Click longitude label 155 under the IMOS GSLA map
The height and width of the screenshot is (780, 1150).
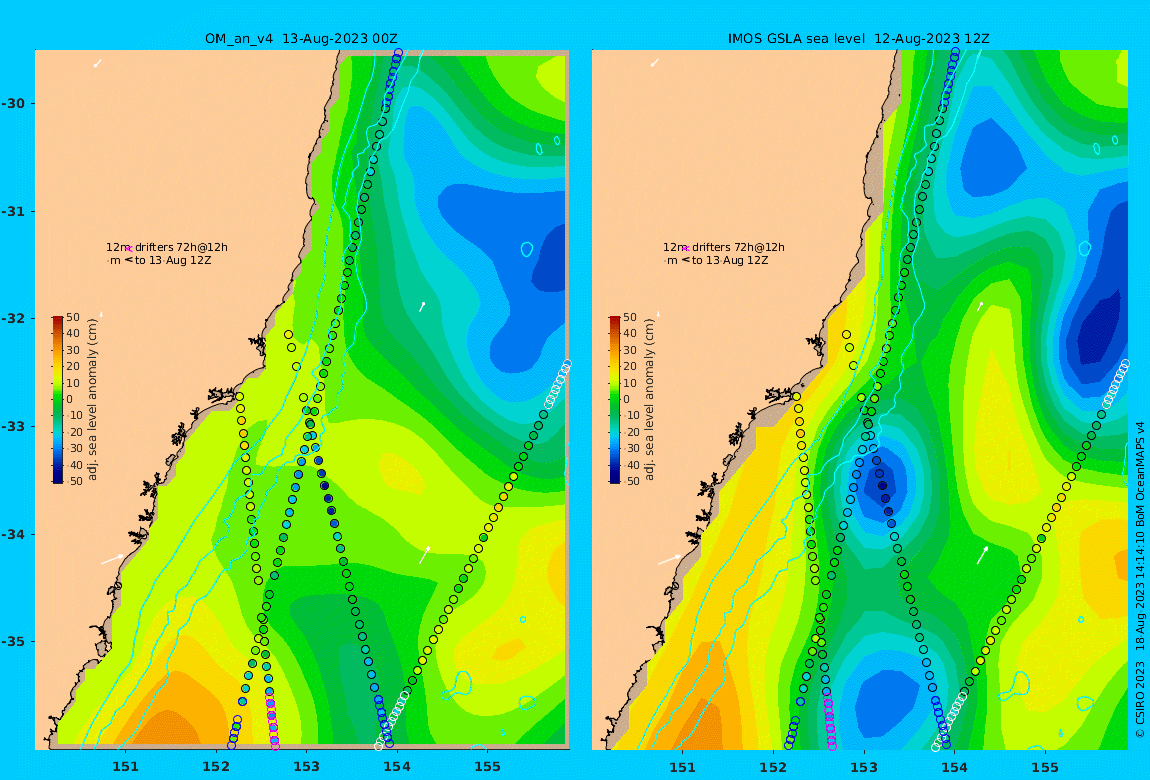1045,767
